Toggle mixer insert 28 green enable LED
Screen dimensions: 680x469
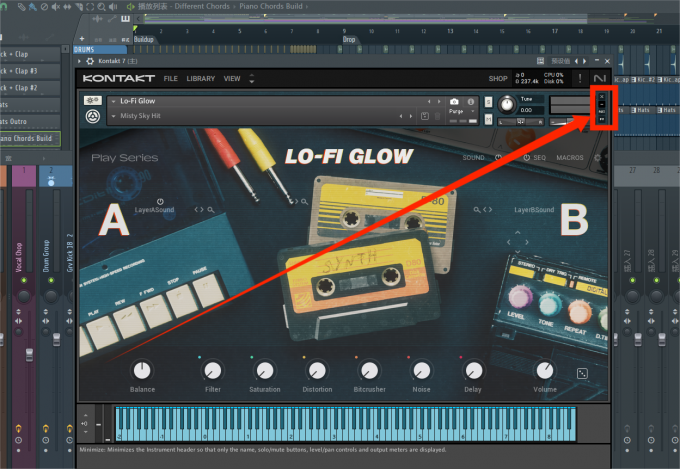656,280
